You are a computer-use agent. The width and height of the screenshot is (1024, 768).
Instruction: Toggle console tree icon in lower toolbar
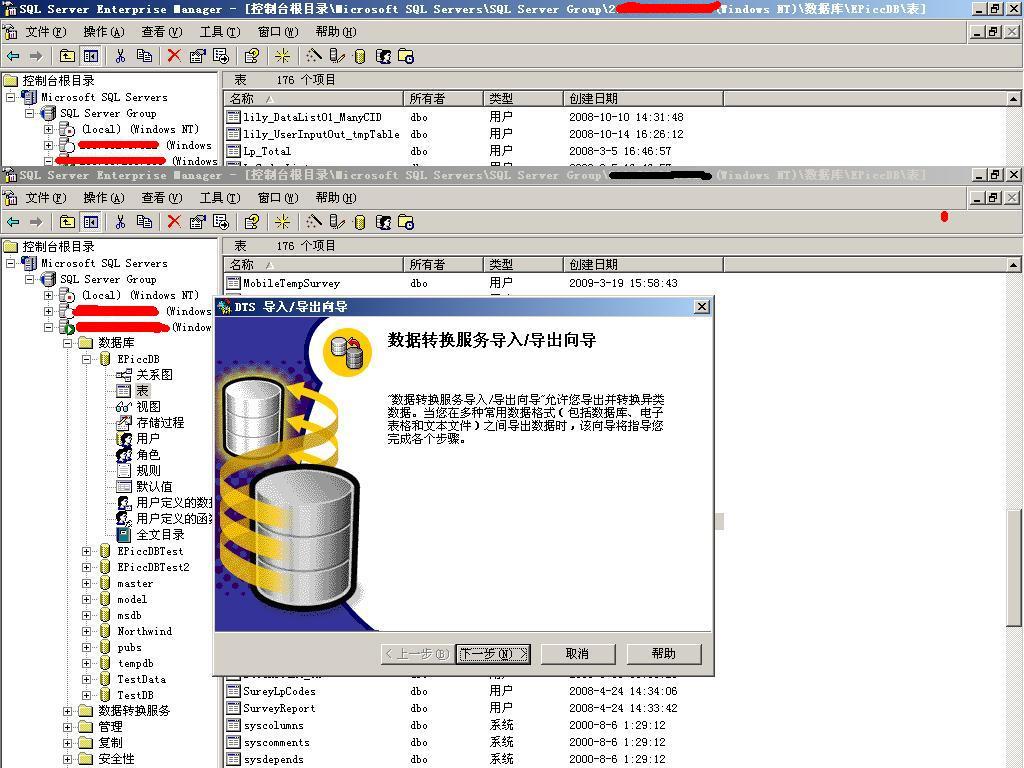[90, 222]
